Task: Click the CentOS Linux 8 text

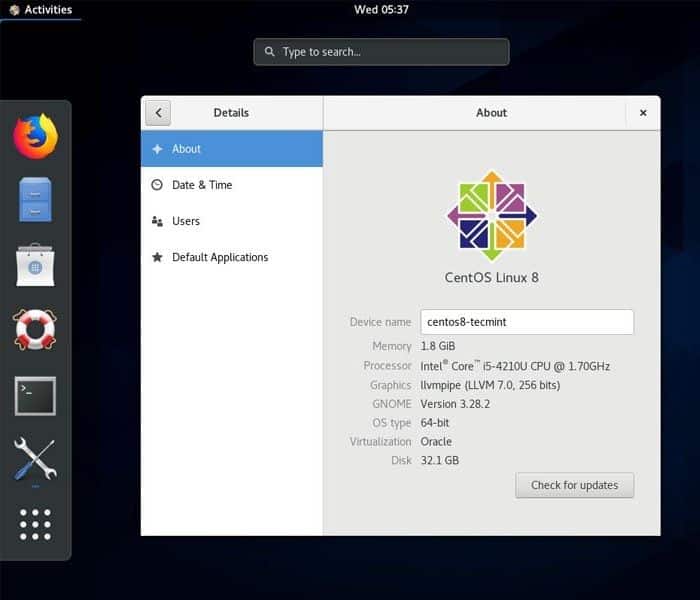Action: point(492,278)
